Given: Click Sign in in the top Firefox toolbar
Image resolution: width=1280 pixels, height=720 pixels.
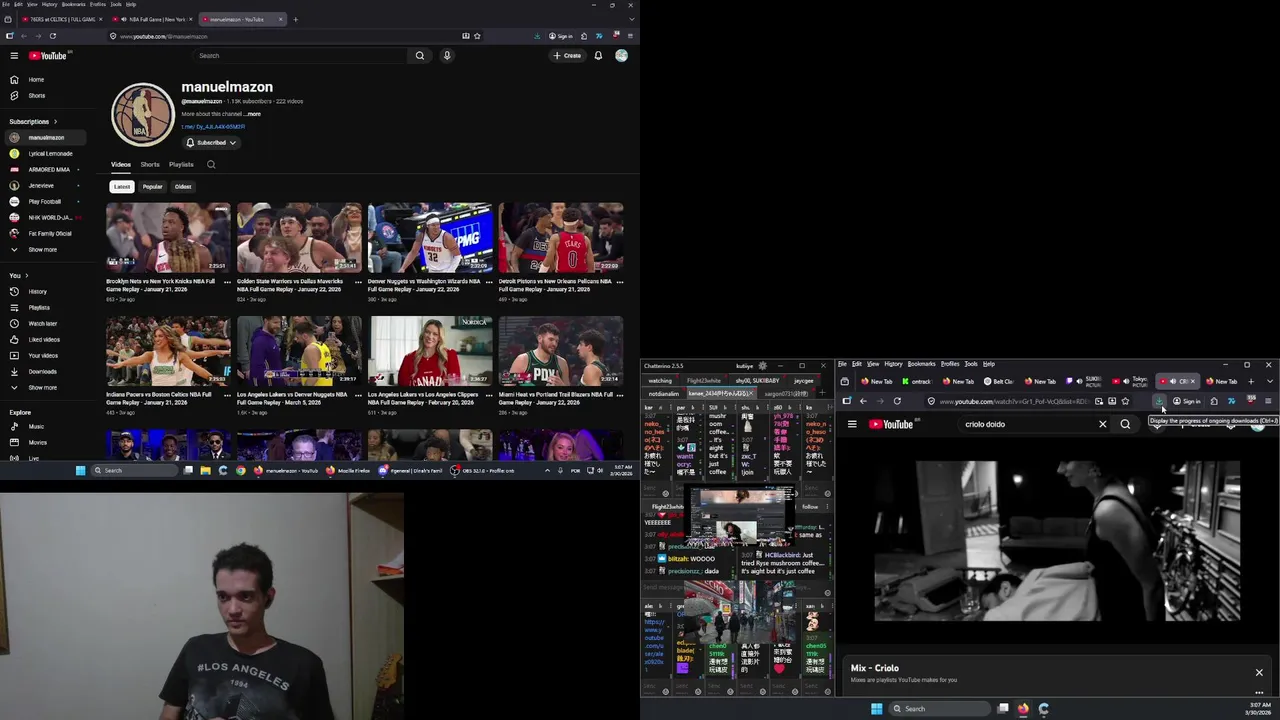Looking at the screenshot, I should [x=561, y=36].
